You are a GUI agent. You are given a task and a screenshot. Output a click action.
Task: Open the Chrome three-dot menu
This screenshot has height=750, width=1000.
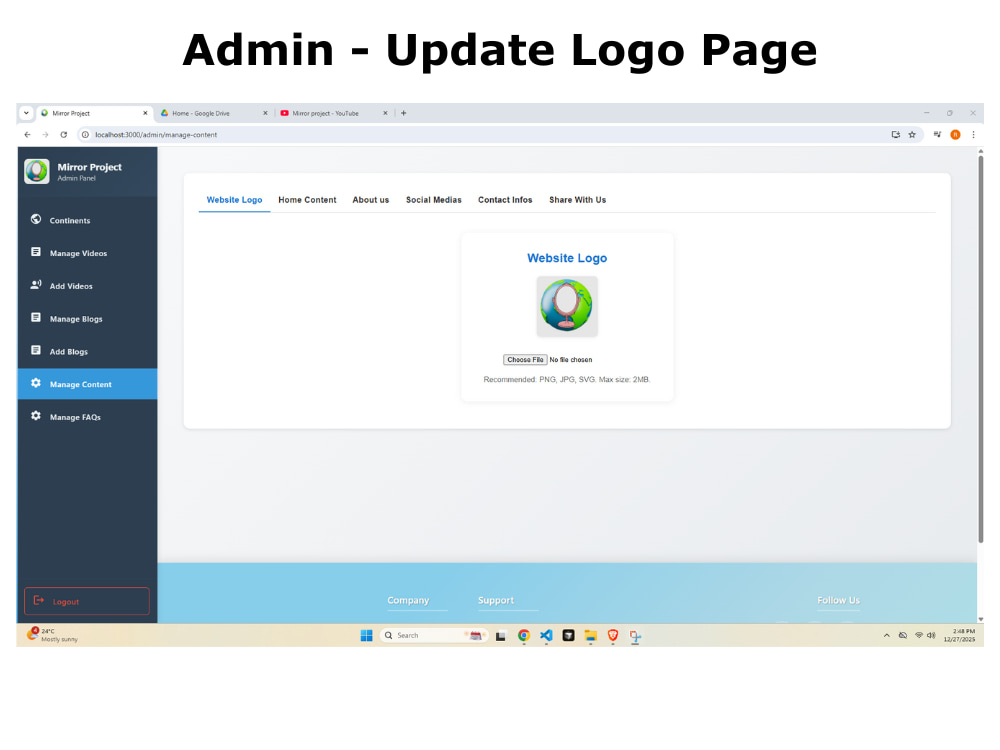pos(973,135)
